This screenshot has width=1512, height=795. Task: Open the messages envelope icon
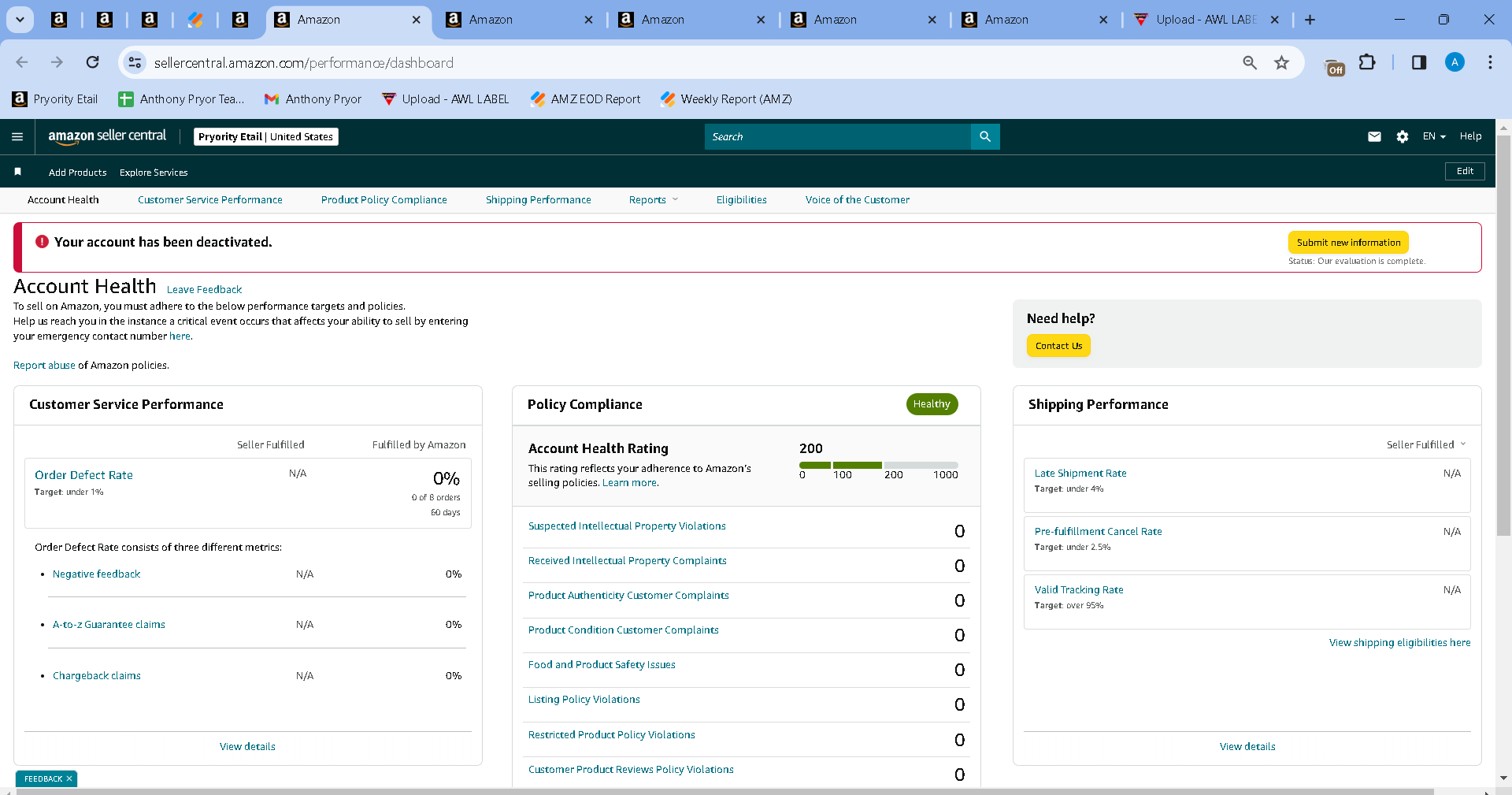pyautogui.click(x=1374, y=136)
